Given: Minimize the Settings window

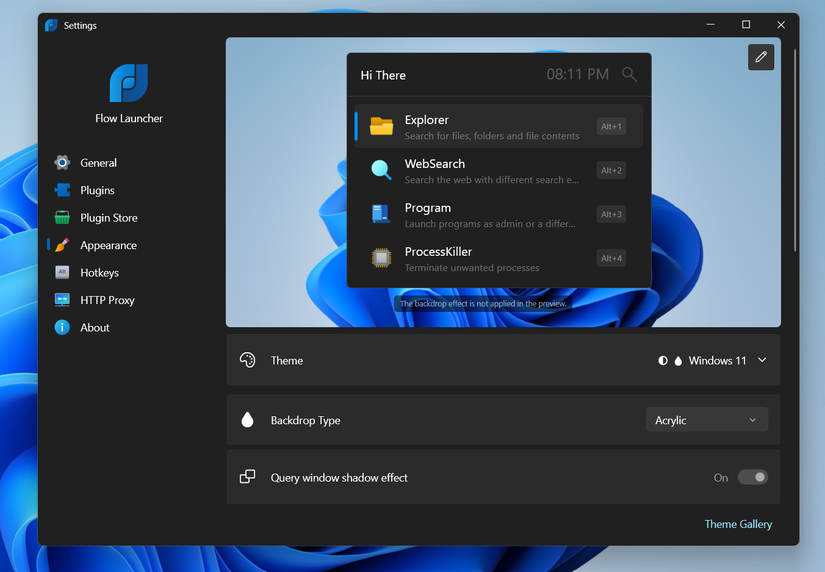Looking at the screenshot, I should [x=710, y=25].
